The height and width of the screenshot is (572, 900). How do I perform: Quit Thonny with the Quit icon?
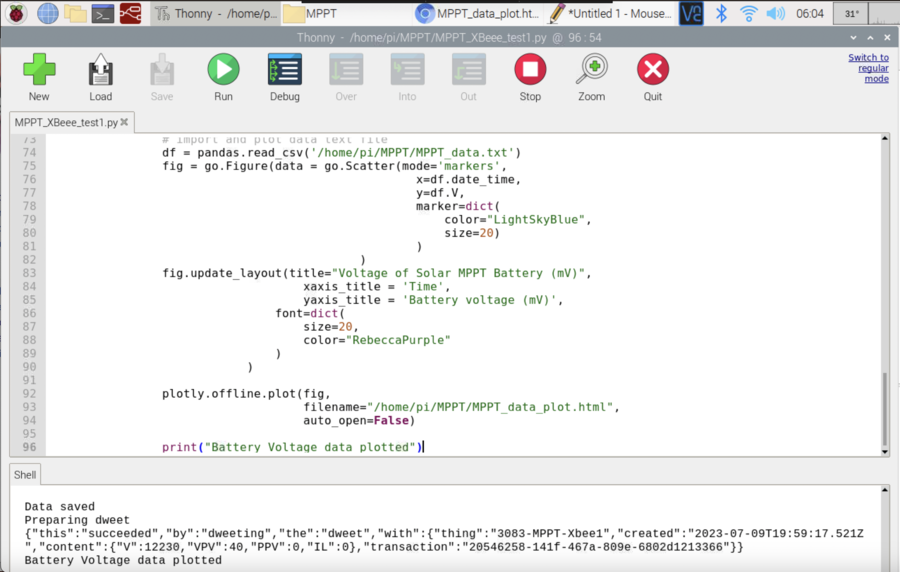(x=653, y=70)
